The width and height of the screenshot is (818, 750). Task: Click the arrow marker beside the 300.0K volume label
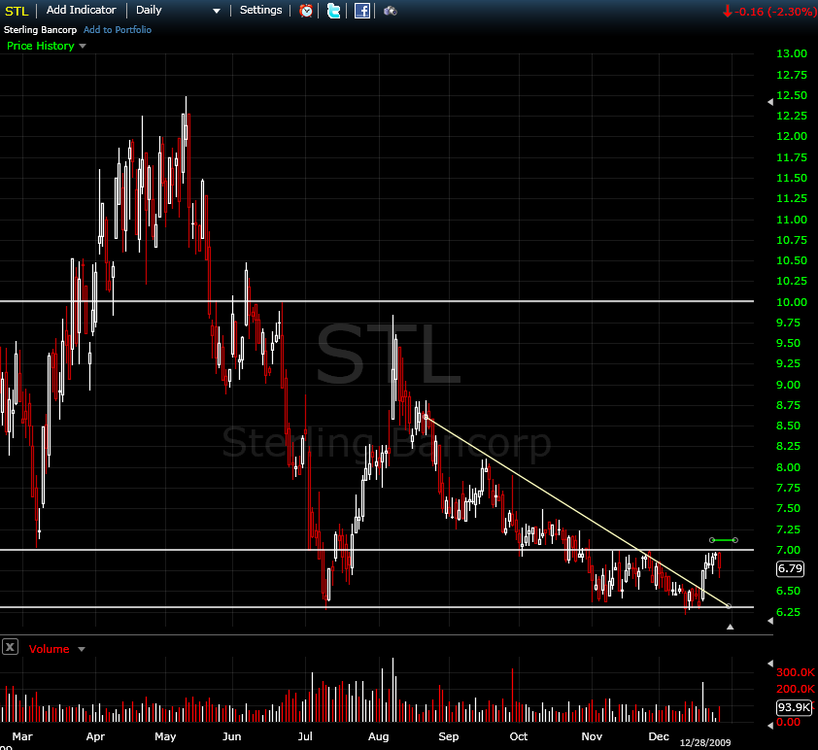pos(770,663)
